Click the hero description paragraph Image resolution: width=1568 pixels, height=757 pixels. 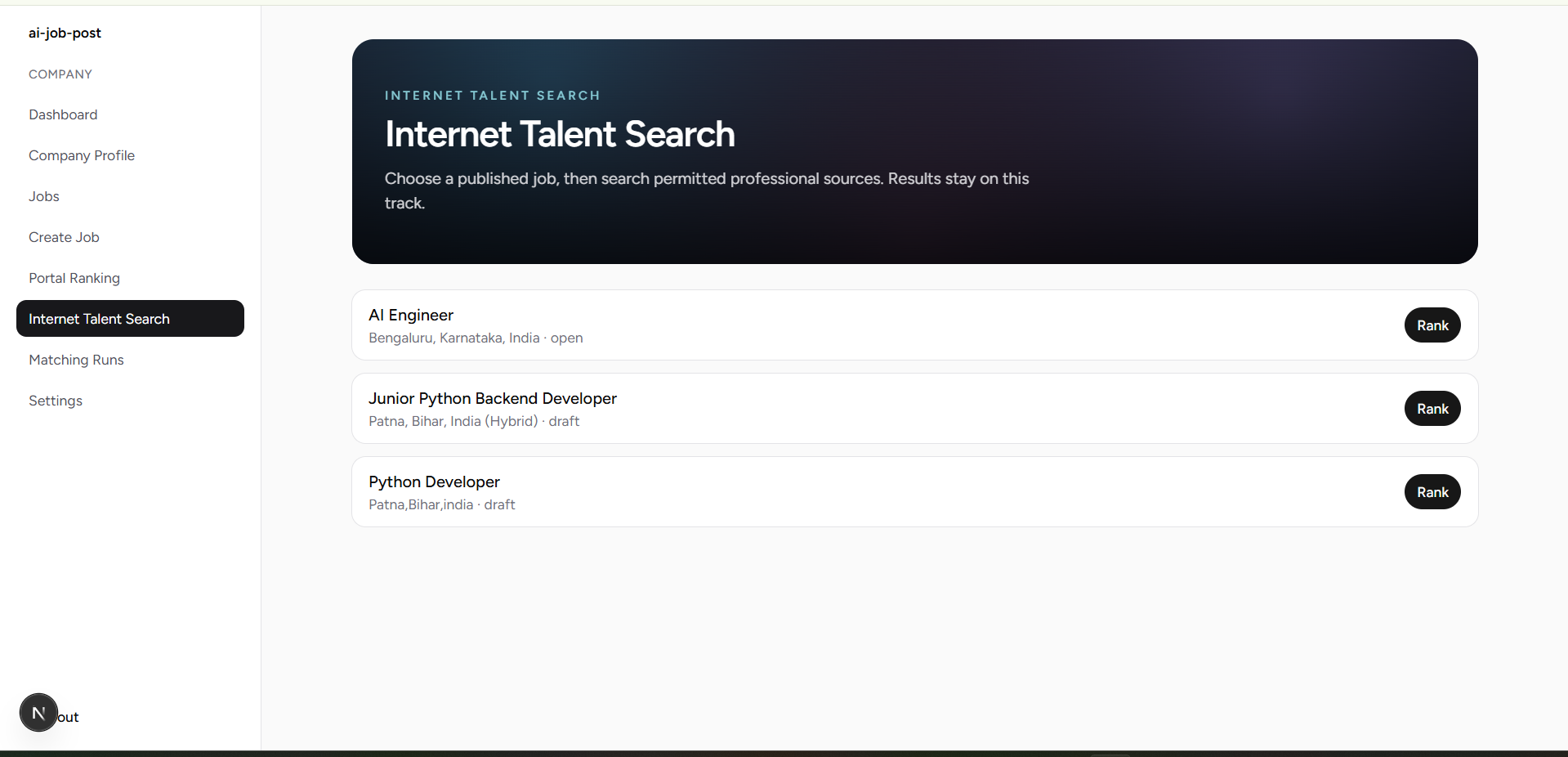point(707,190)
